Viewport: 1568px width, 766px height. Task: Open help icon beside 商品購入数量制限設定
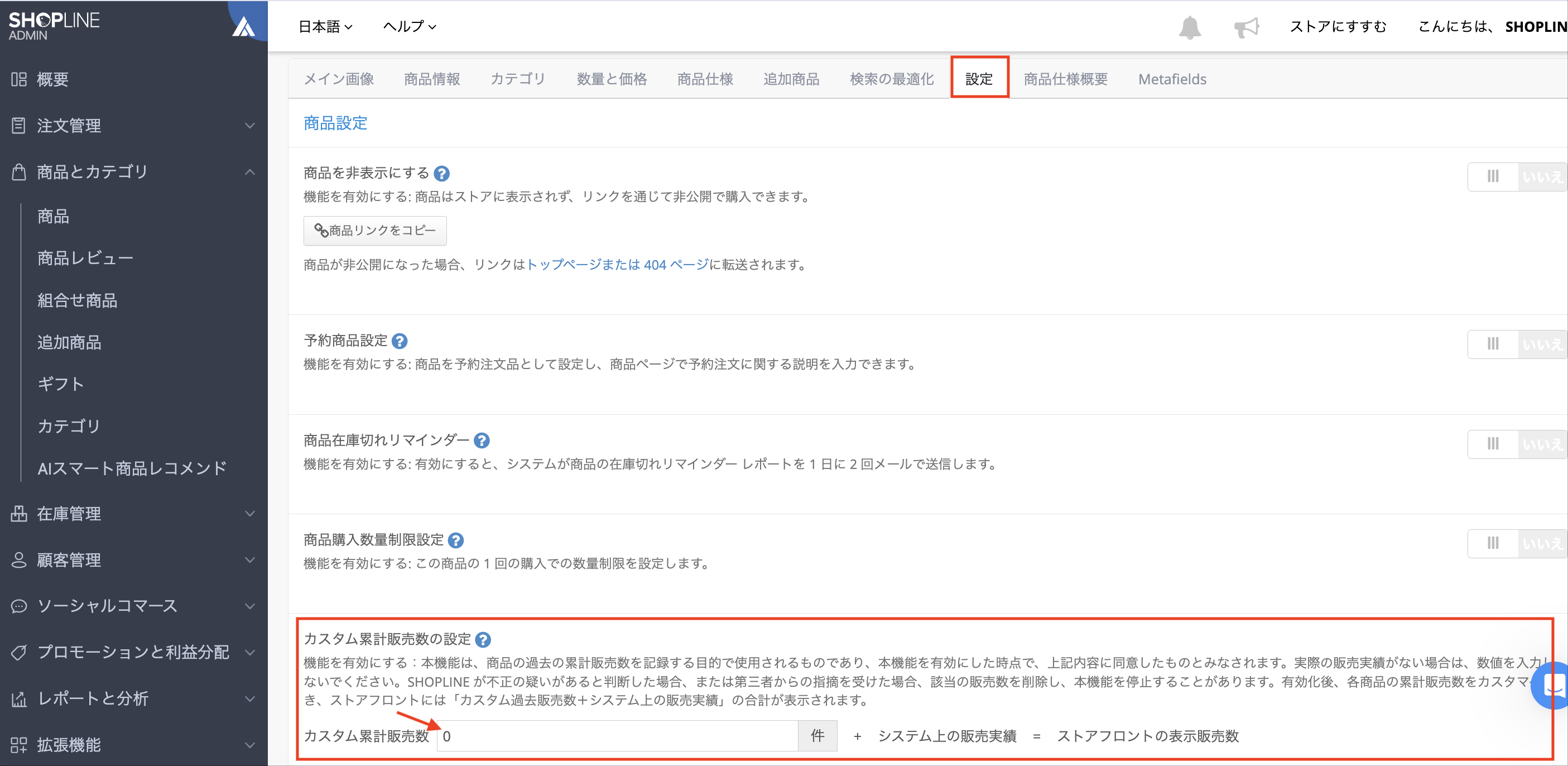tap(455, 540)
